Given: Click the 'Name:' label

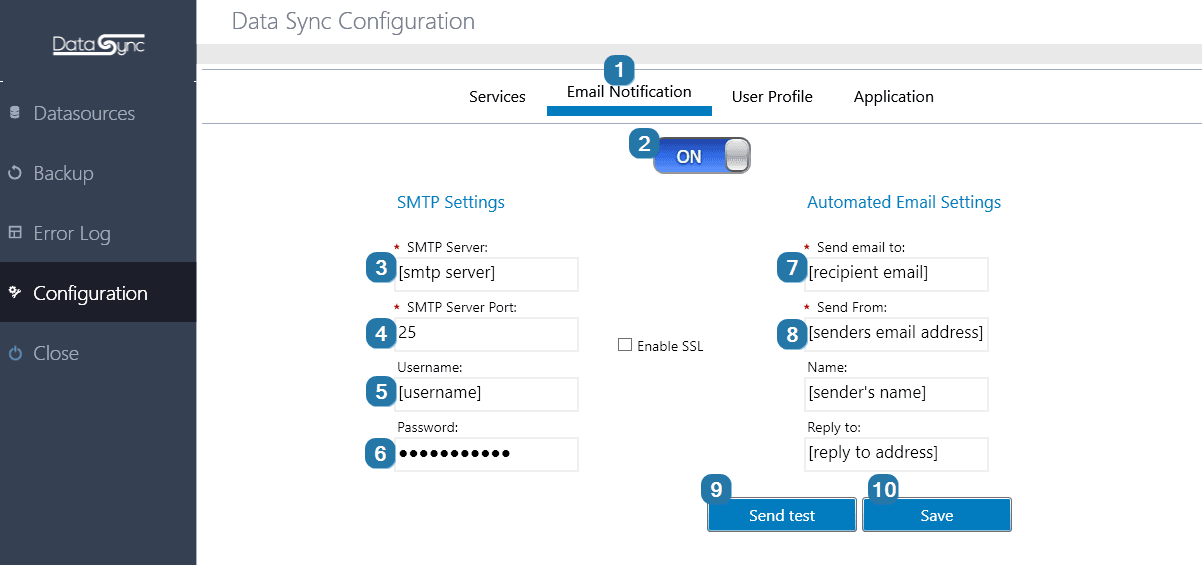Looking at the screenshot, I should (827, 367).
